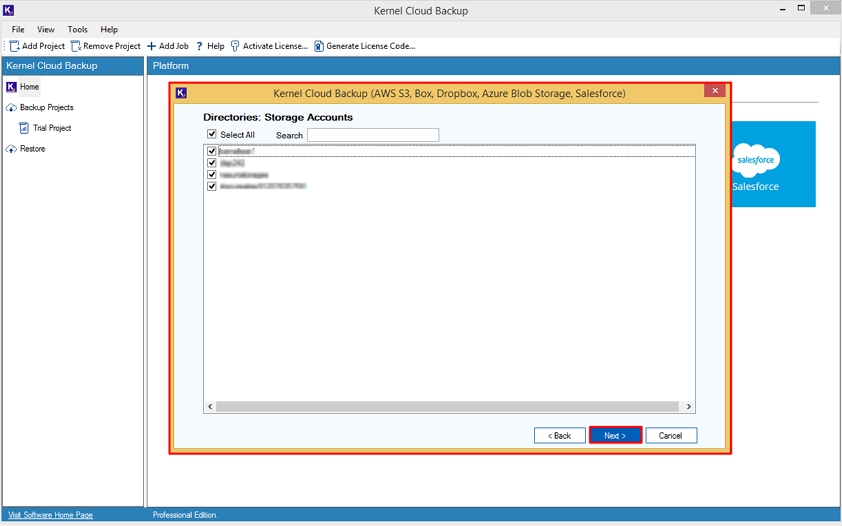Uncheck the first storage account checkbox
Viewport: 842px width, 526px height.
click(212, 151)
